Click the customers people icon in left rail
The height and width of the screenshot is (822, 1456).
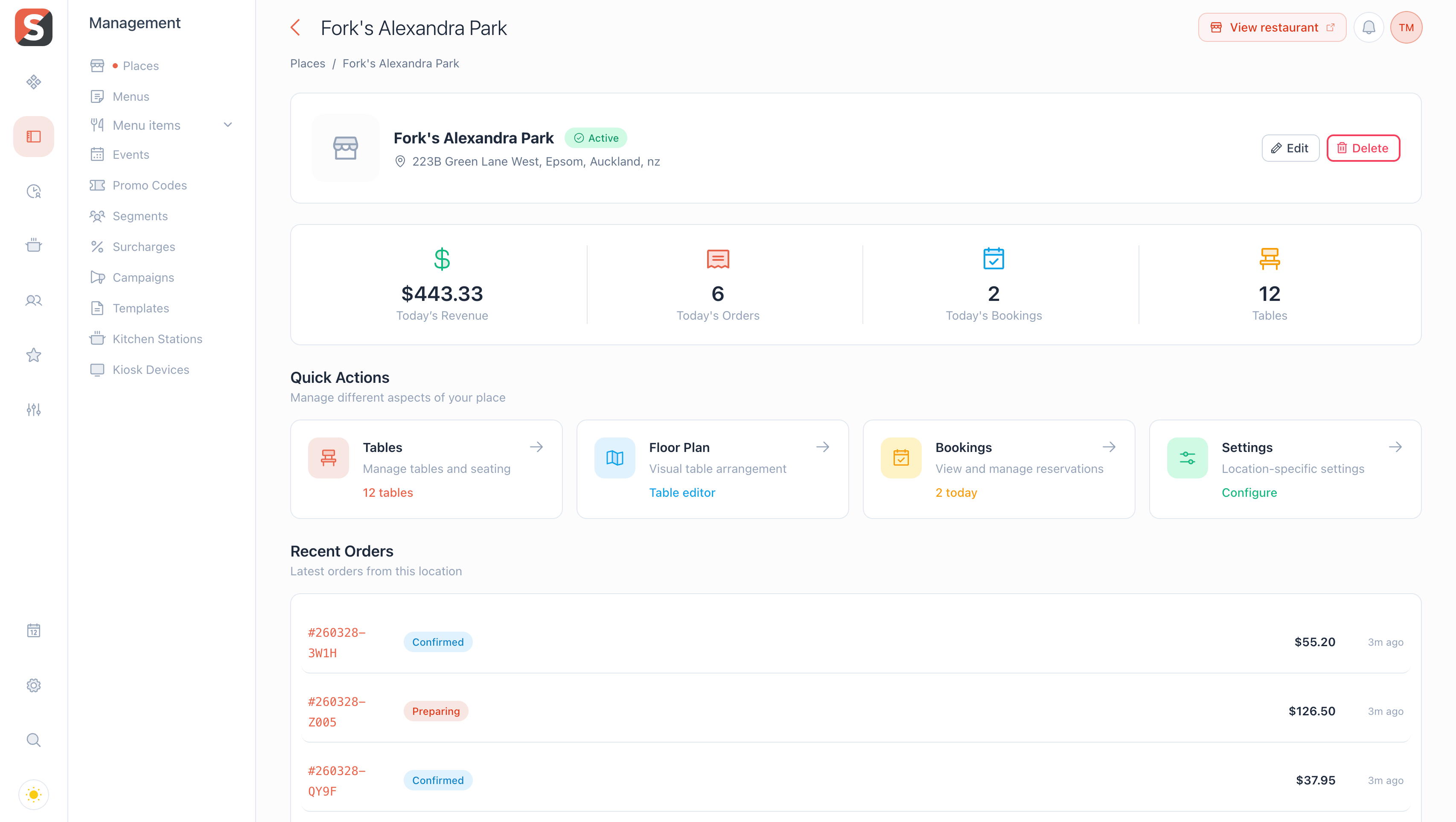point(33,300)
